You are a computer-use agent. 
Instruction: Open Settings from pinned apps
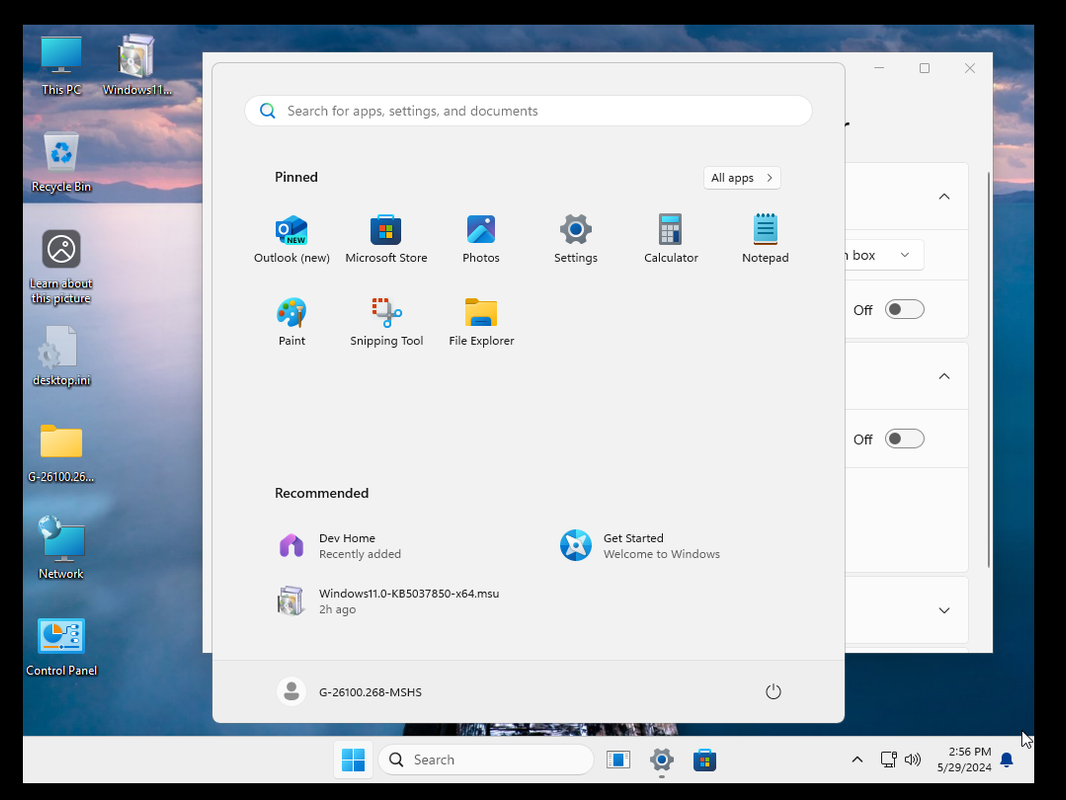click(576, 239)
